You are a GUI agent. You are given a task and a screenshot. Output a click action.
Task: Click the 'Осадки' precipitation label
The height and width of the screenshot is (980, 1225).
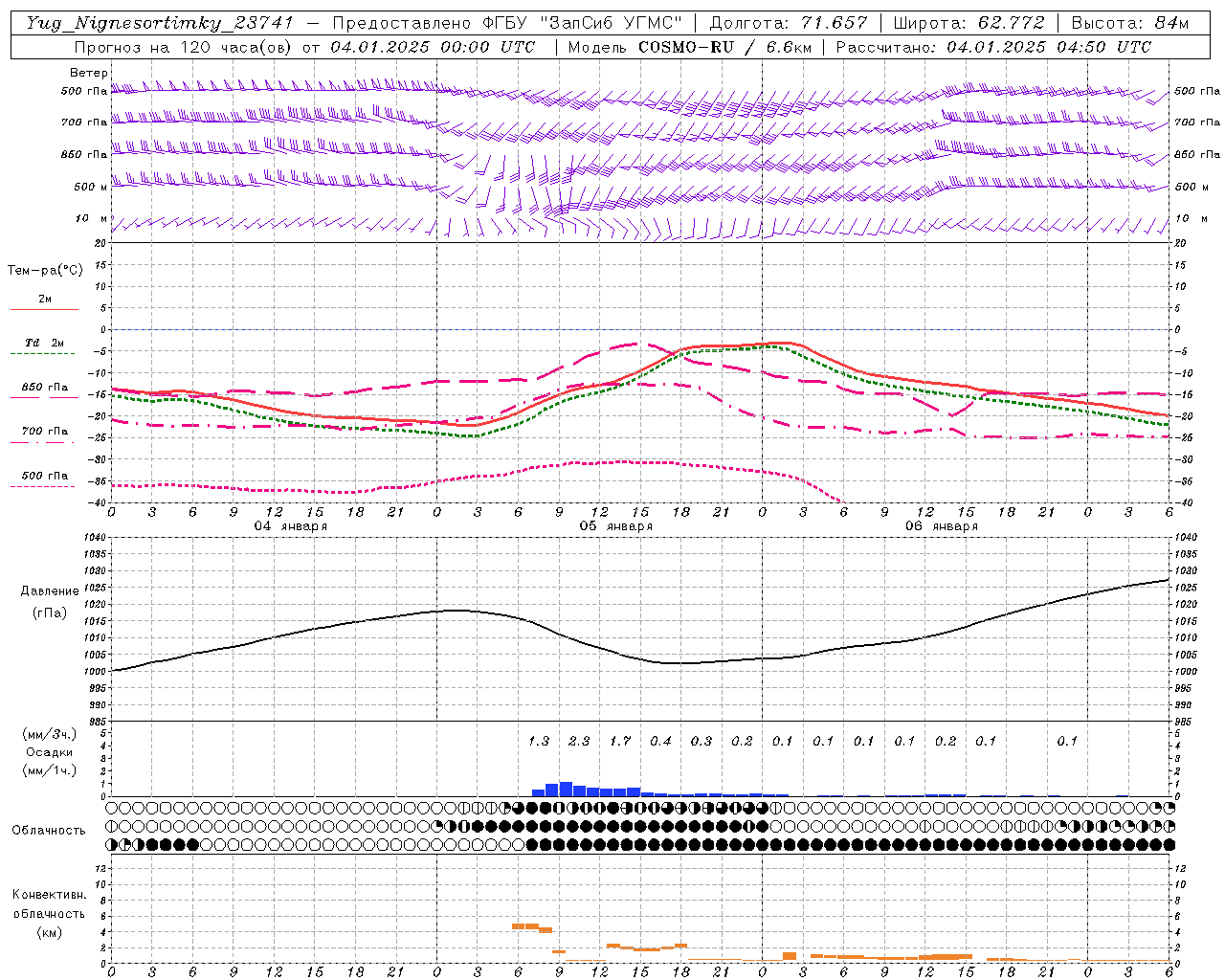point(50,752)
